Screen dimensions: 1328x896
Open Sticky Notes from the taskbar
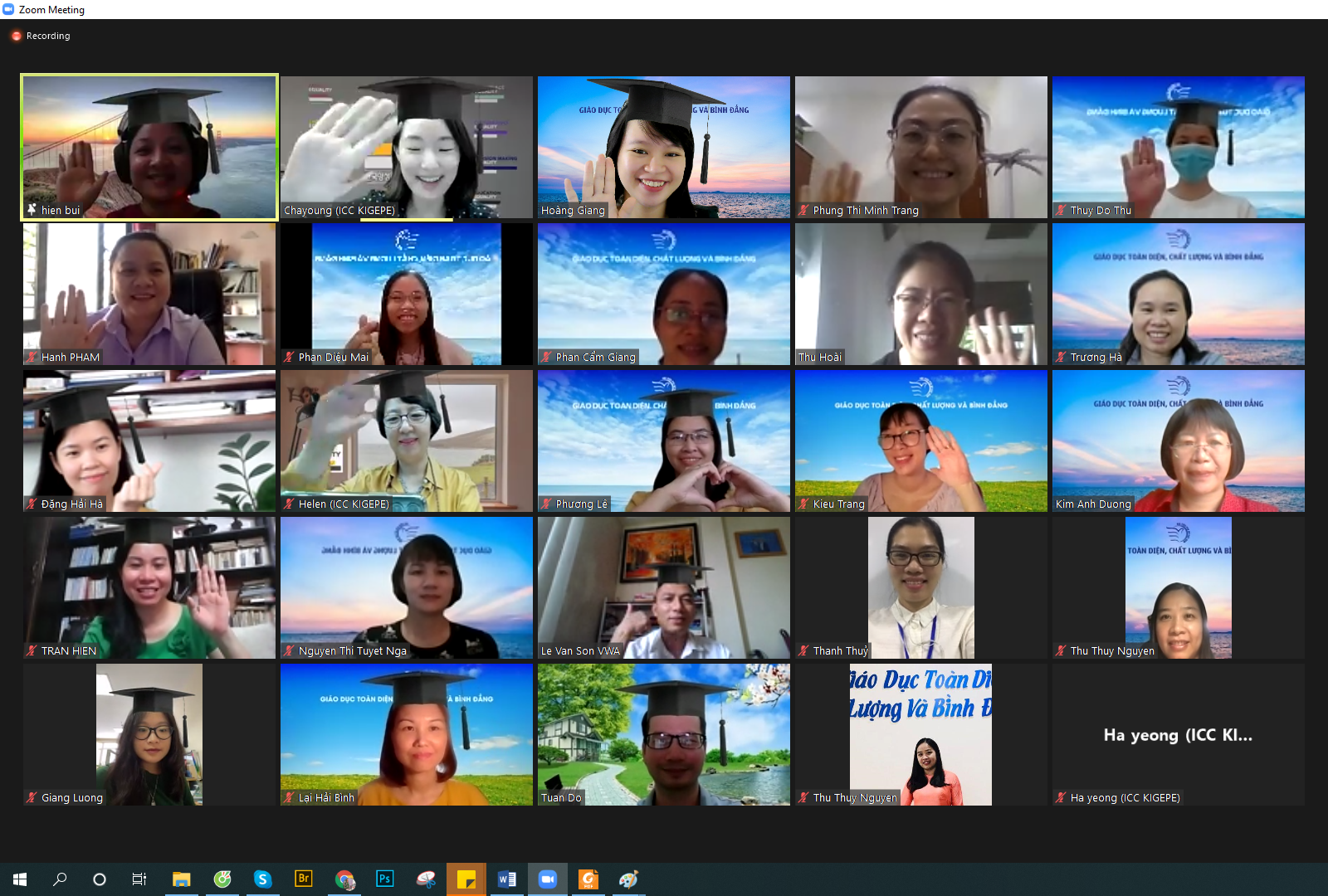pyautogui.click(x=466, y=879)
